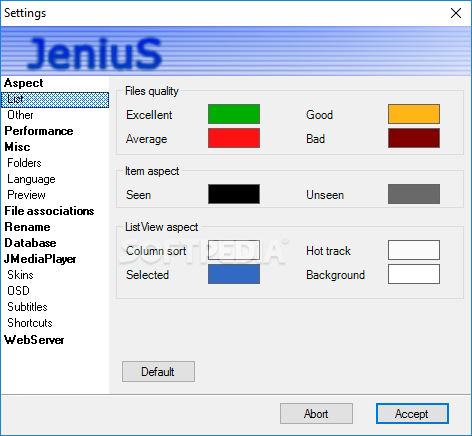Open the Database settings category
Viewport: 472px width, 436px height.
click(x=30, y=243)
